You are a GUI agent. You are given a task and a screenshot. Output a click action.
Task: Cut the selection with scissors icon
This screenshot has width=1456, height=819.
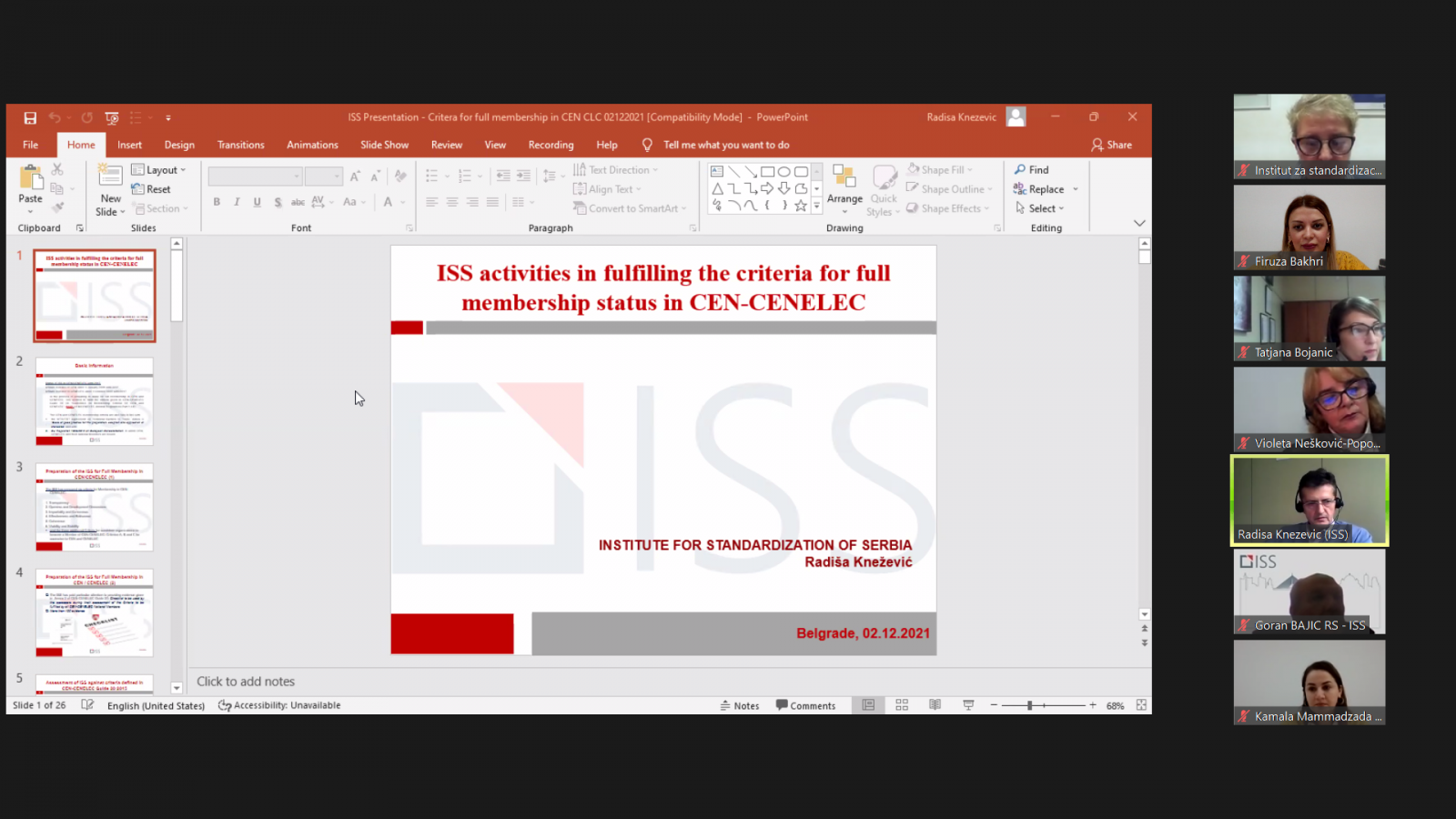57,170
